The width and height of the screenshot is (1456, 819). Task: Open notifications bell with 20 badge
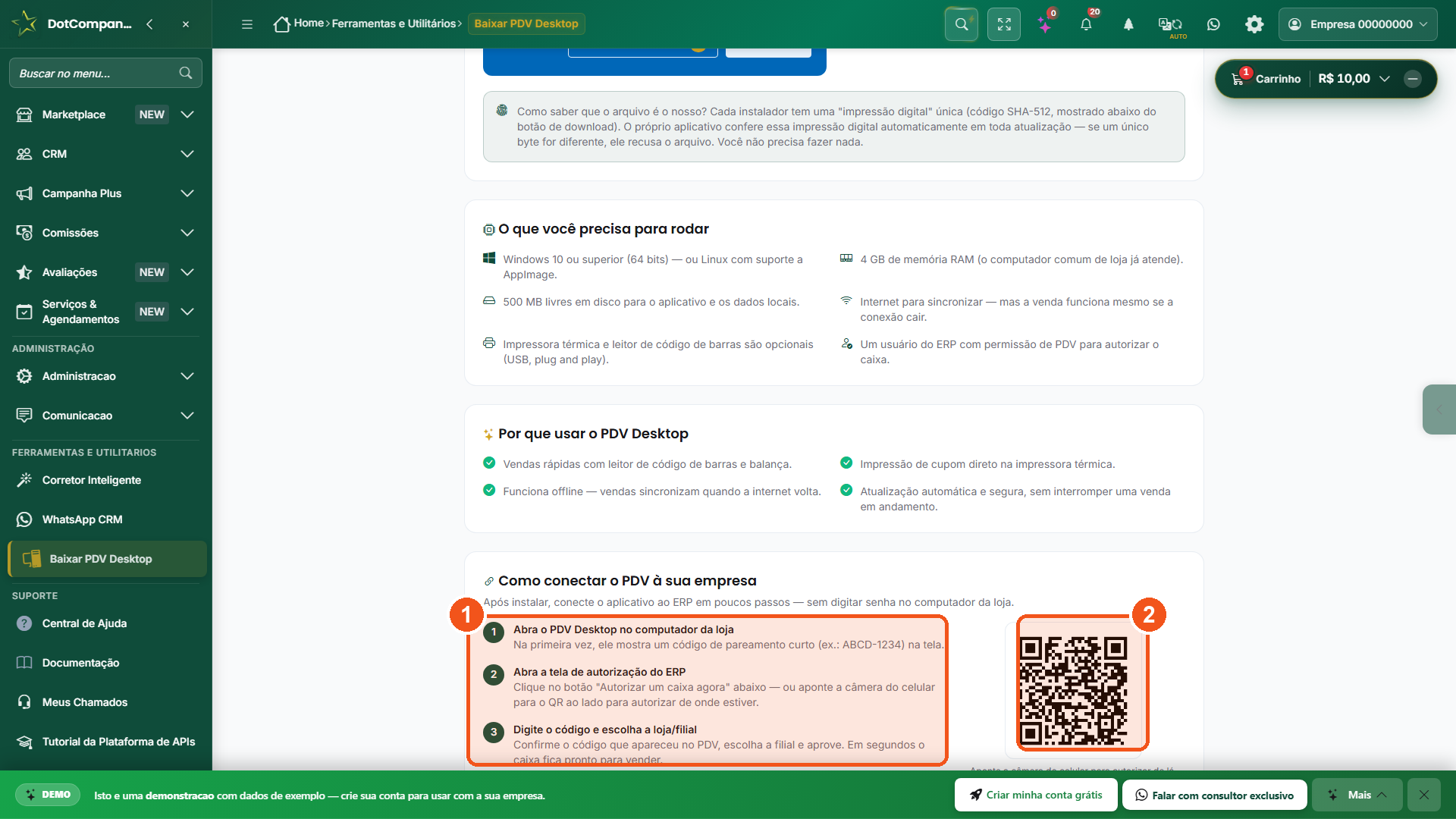click(x=1086, y=24)
